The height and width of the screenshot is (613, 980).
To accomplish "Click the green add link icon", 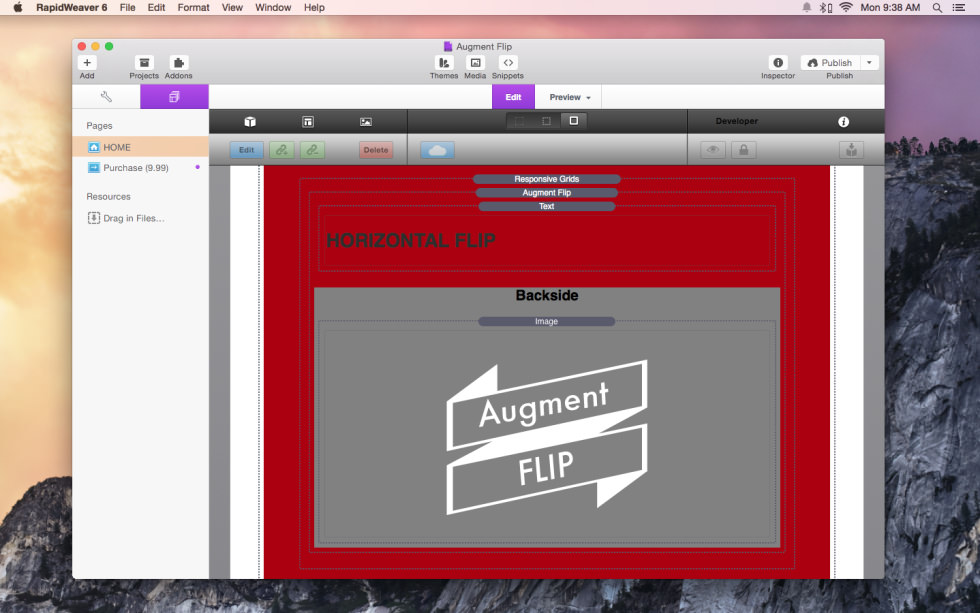I will click(282, 150).
